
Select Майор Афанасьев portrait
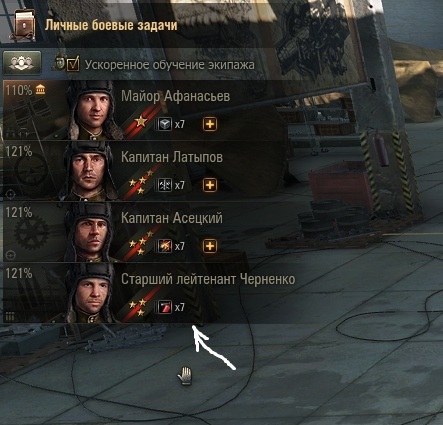[92, 109]
